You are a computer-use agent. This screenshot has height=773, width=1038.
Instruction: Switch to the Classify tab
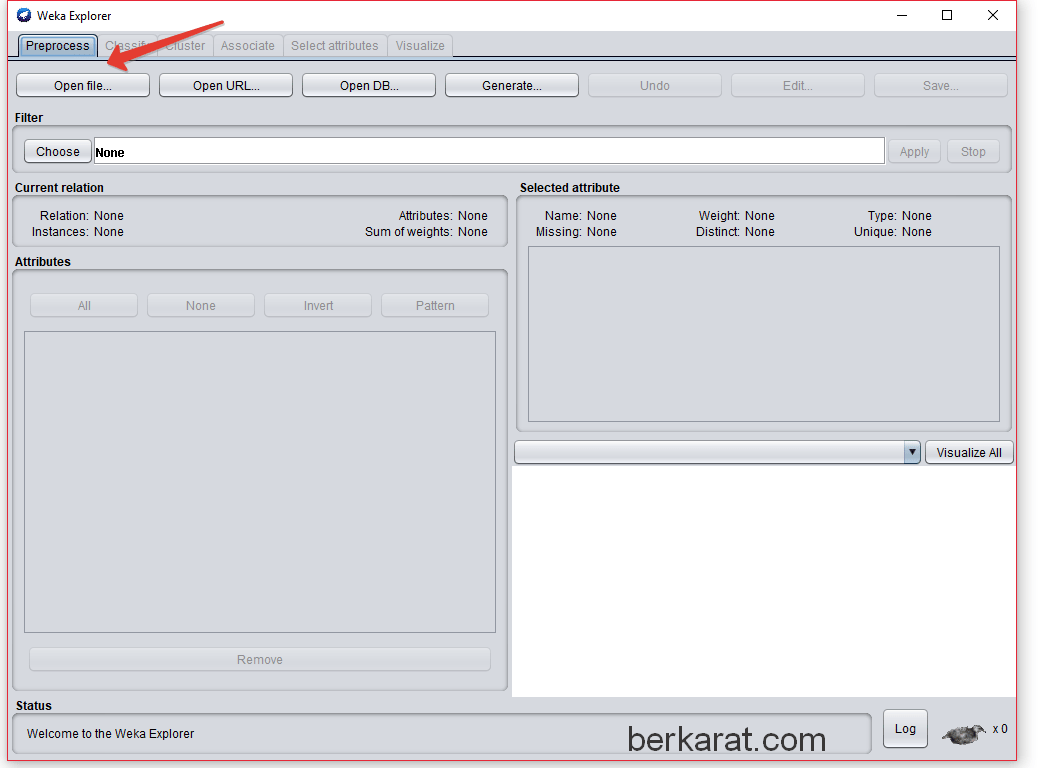coord(127,46)
